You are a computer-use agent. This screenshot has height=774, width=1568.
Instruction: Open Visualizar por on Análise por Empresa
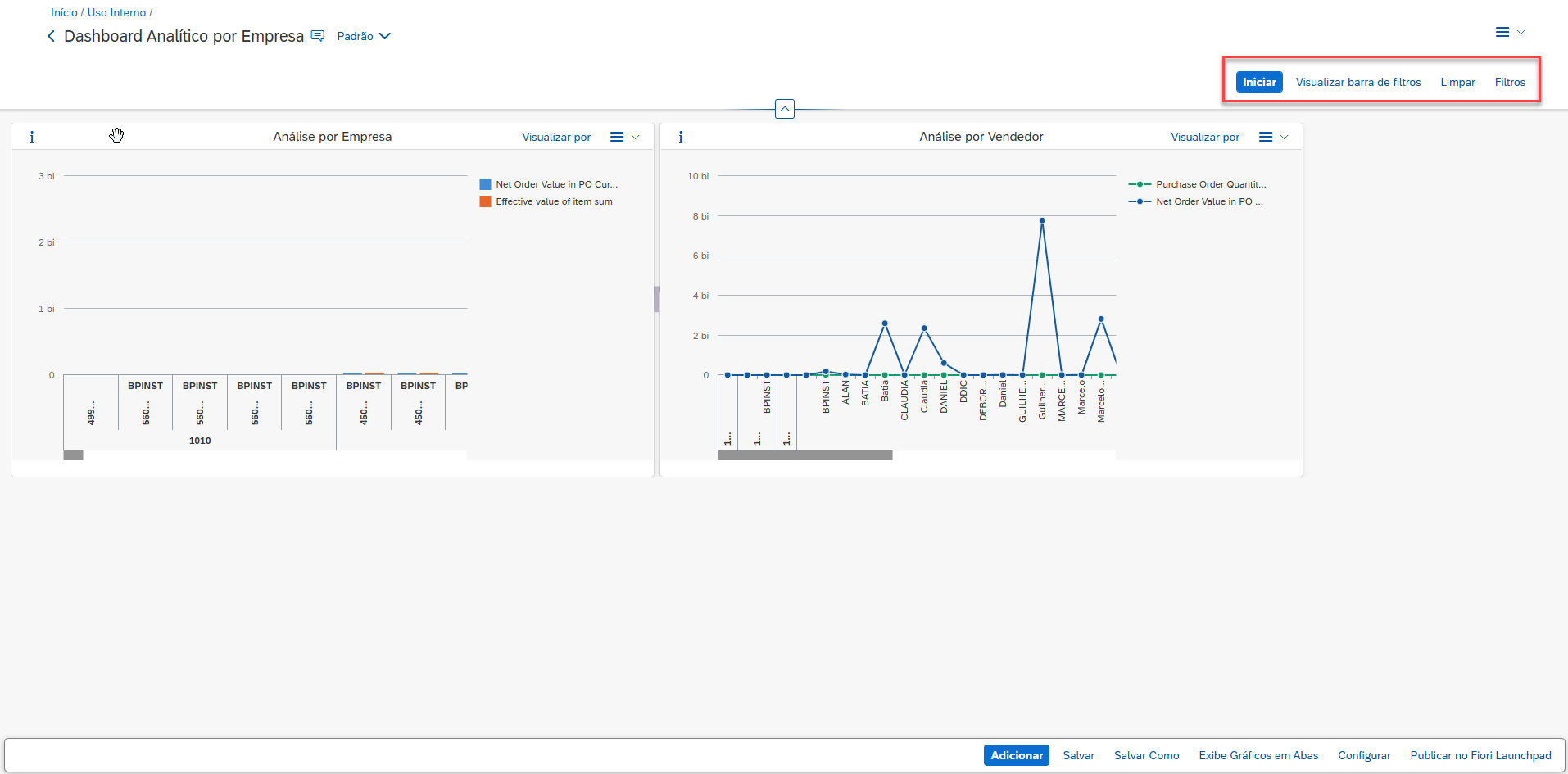coord(556,137)
